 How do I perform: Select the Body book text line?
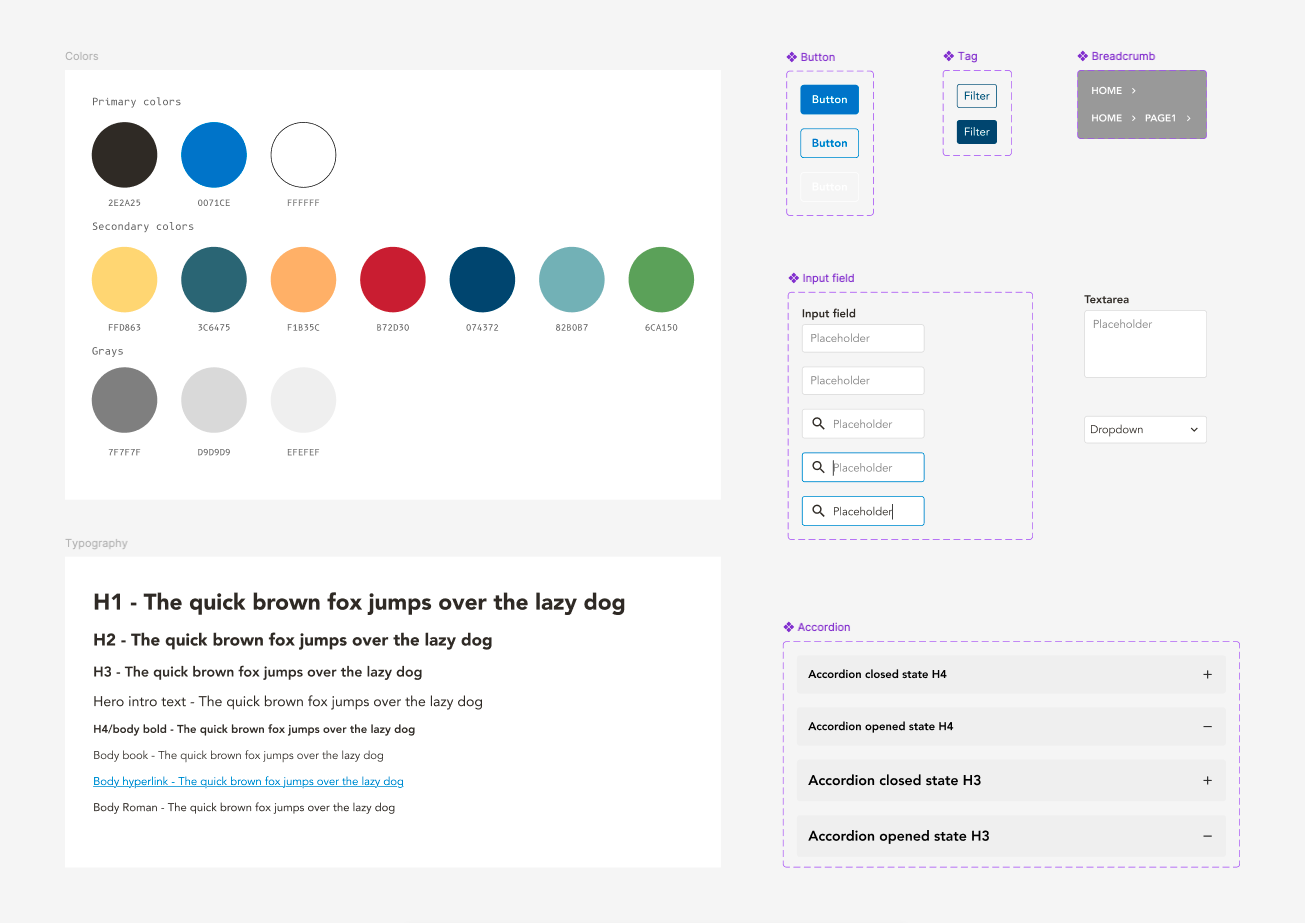click(x=238, y=755)
